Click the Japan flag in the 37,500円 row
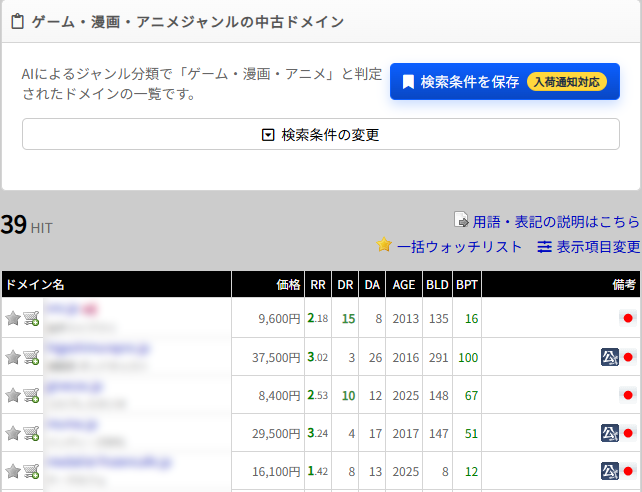Screen dimensions: 642x492 [628, 357]
